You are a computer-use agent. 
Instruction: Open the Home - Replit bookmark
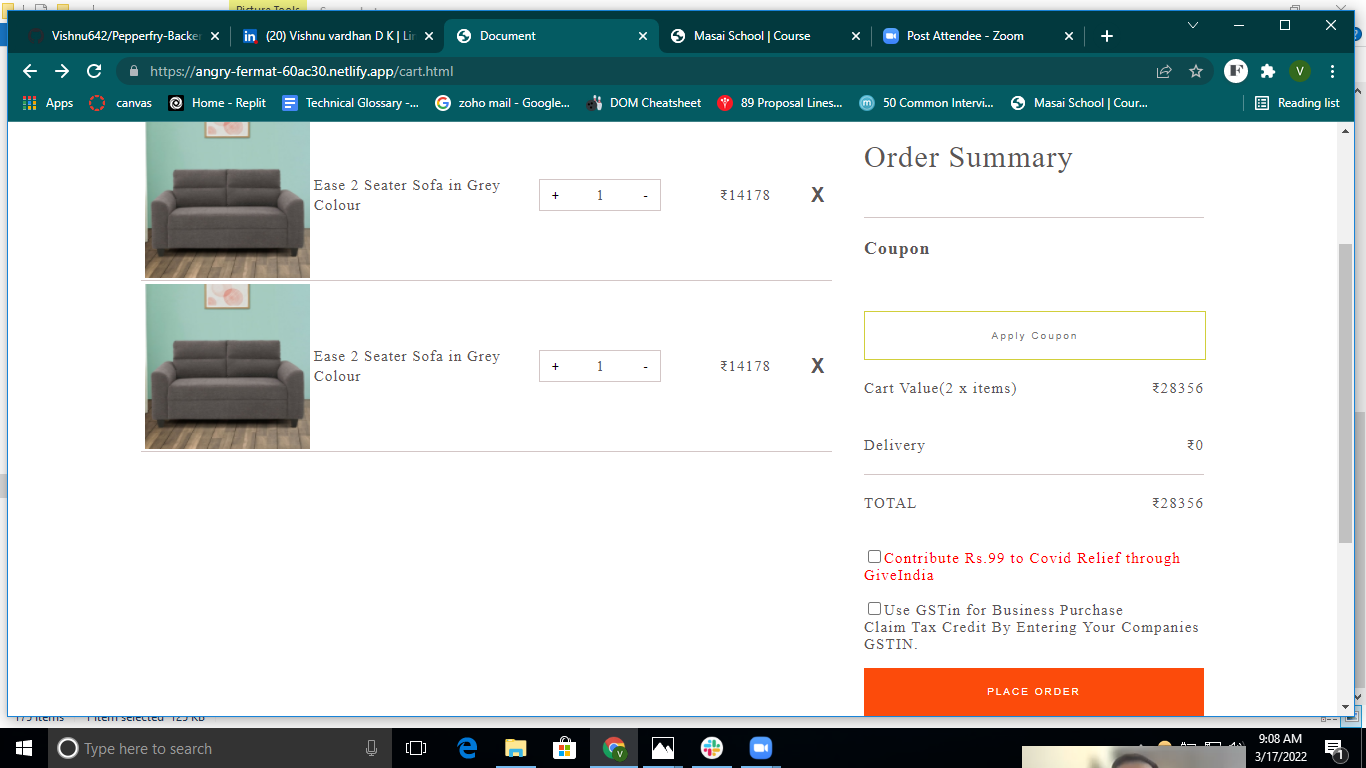[217, 102]
